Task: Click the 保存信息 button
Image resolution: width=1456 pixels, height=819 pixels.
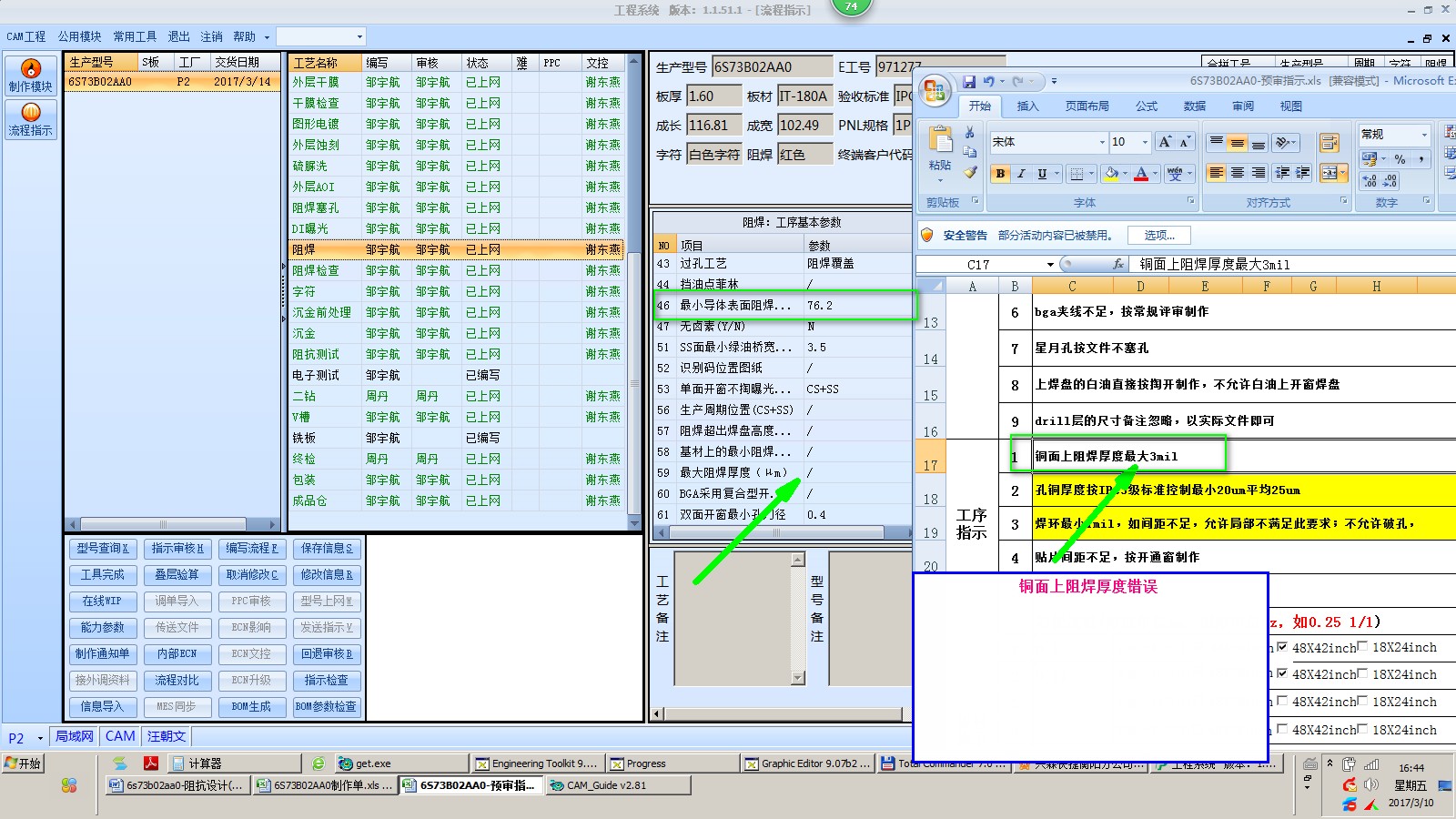Action: (327, 549)
